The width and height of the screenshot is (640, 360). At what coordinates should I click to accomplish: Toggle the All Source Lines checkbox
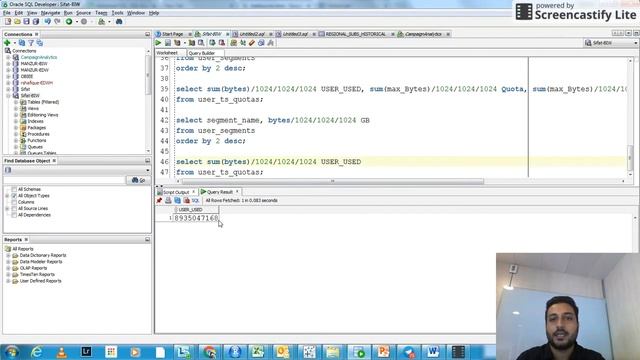(x=14, y=209)
